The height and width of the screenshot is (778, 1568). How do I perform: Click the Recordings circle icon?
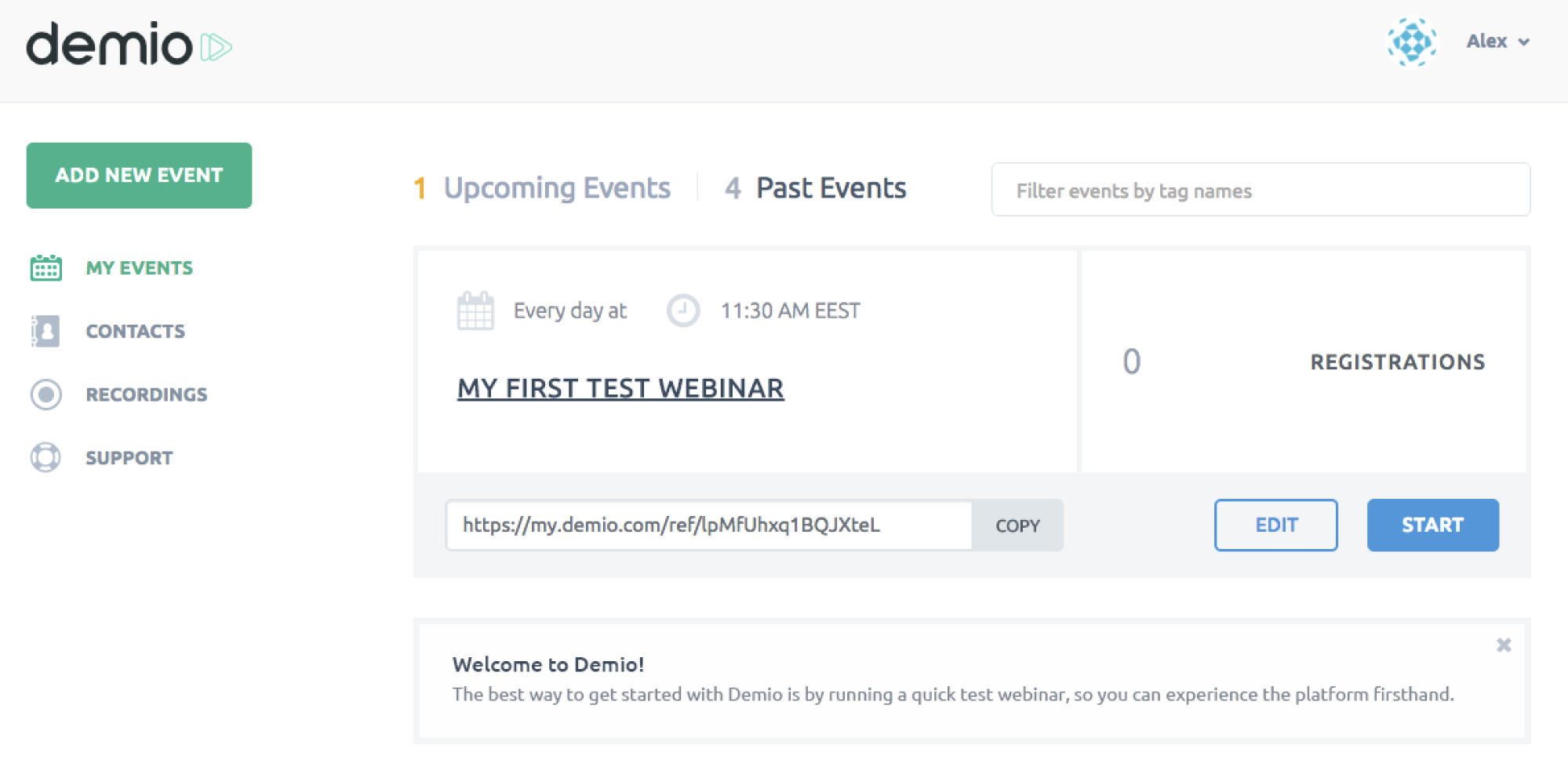(45, 394)
